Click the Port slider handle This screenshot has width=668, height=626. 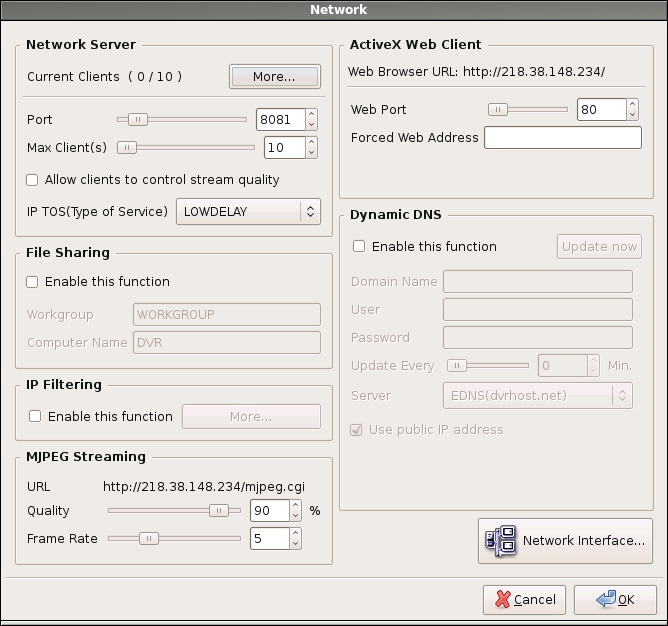[x=138, y=120]
